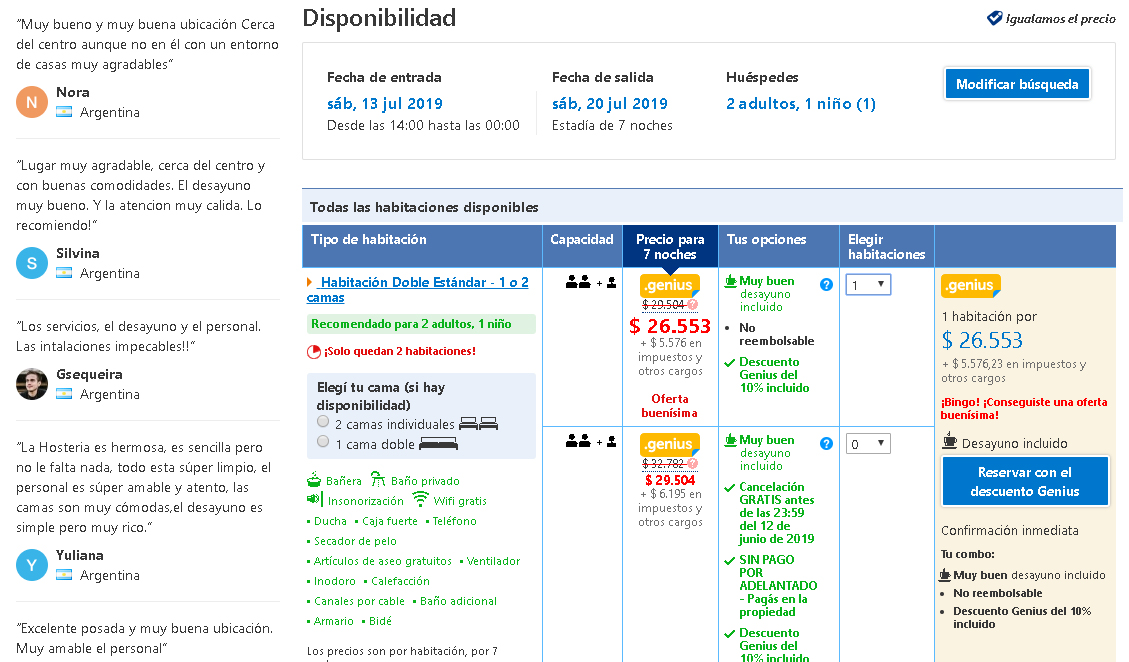
Task: Click Confirmación inmediata text
Action: tap(1009, 530)
